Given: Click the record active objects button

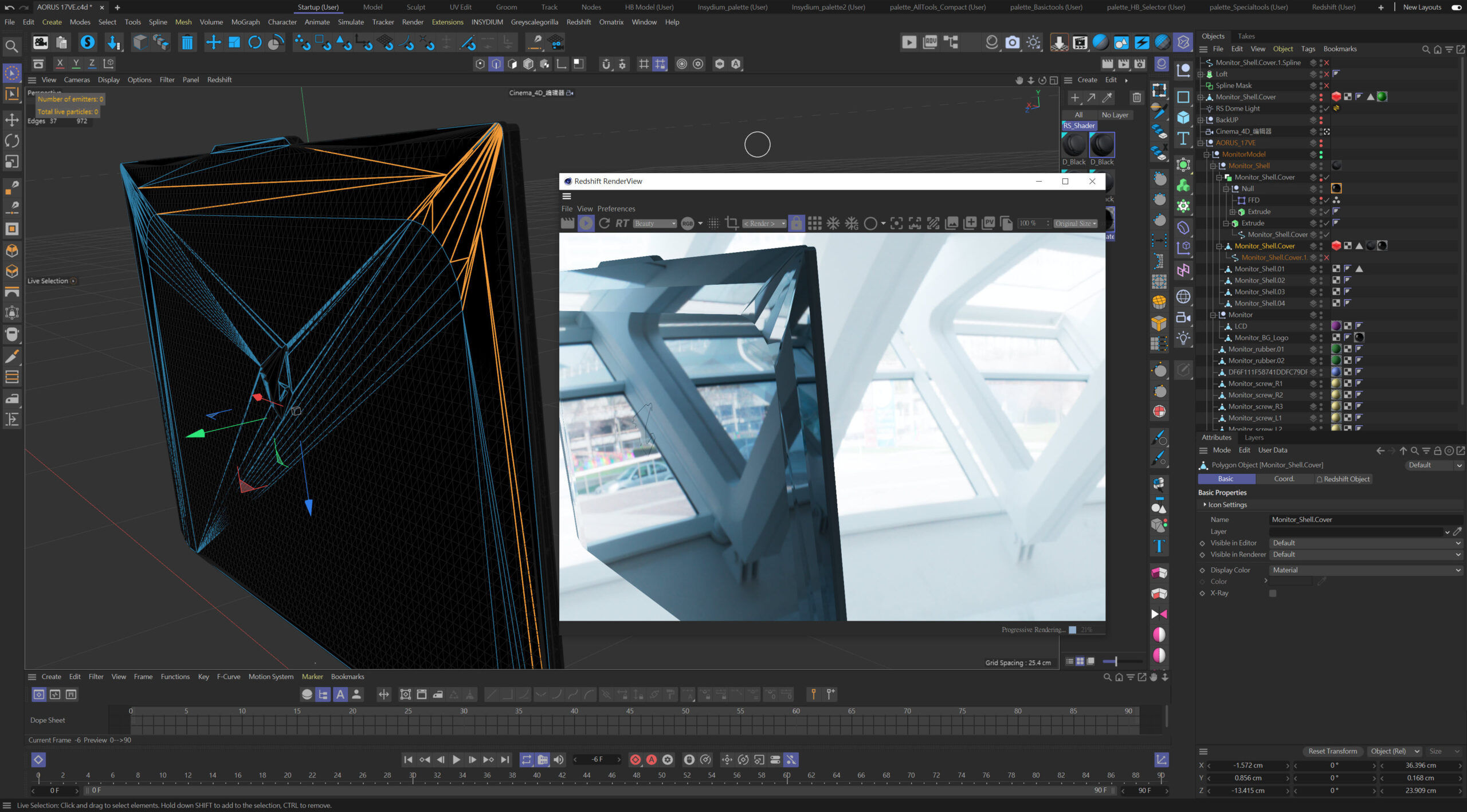Looking at the screenshot, I should point(635,760).
